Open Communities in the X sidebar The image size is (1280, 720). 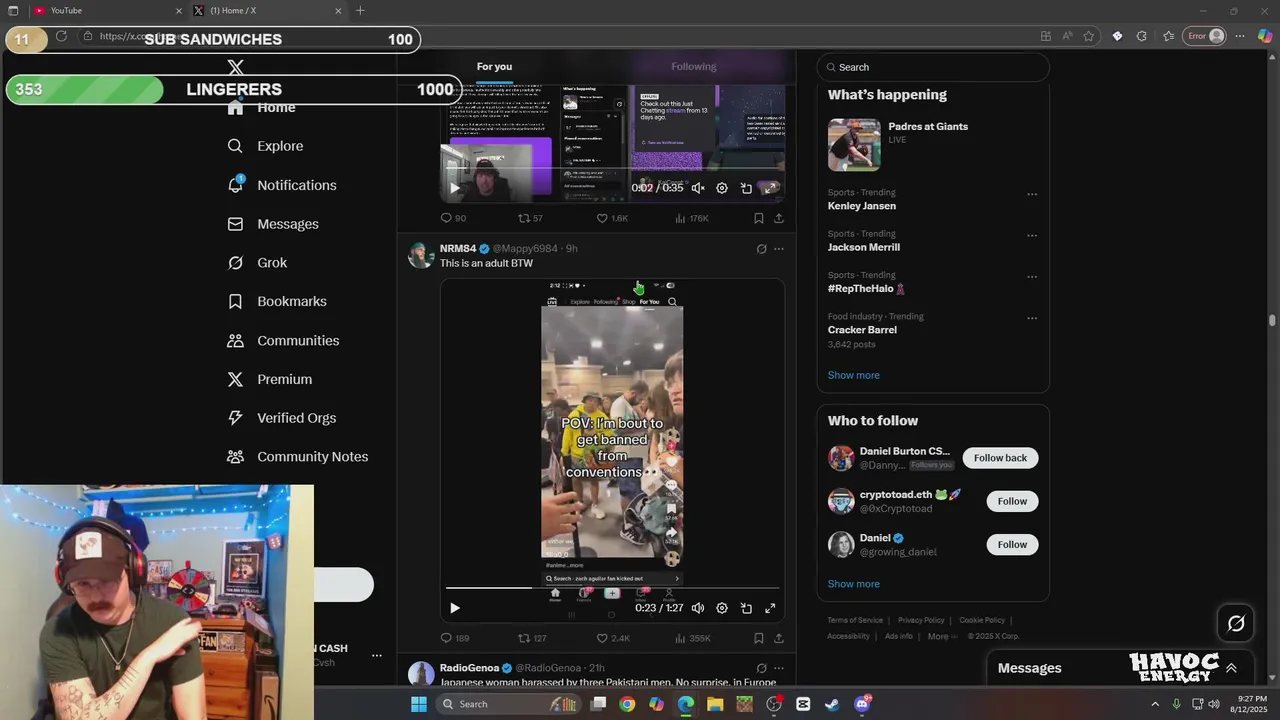283,340
